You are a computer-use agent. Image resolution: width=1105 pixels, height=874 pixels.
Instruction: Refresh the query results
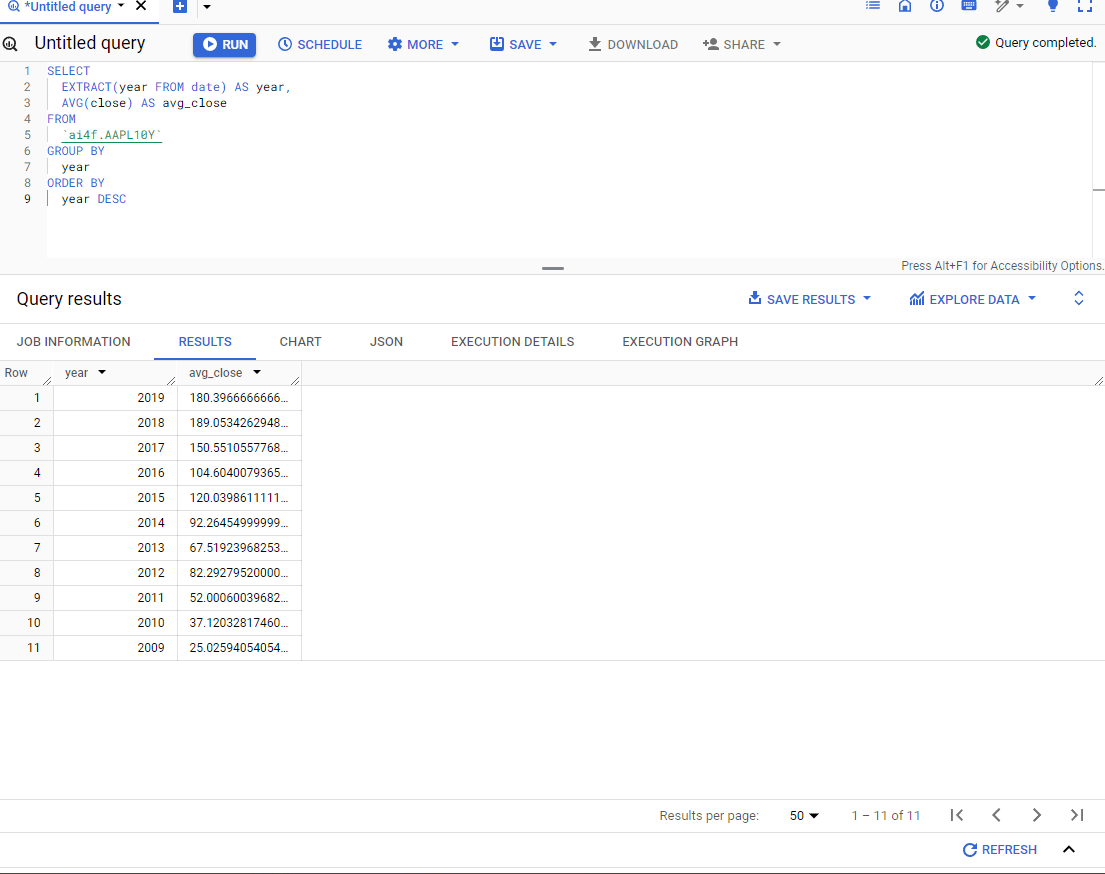coord(1000,849)
